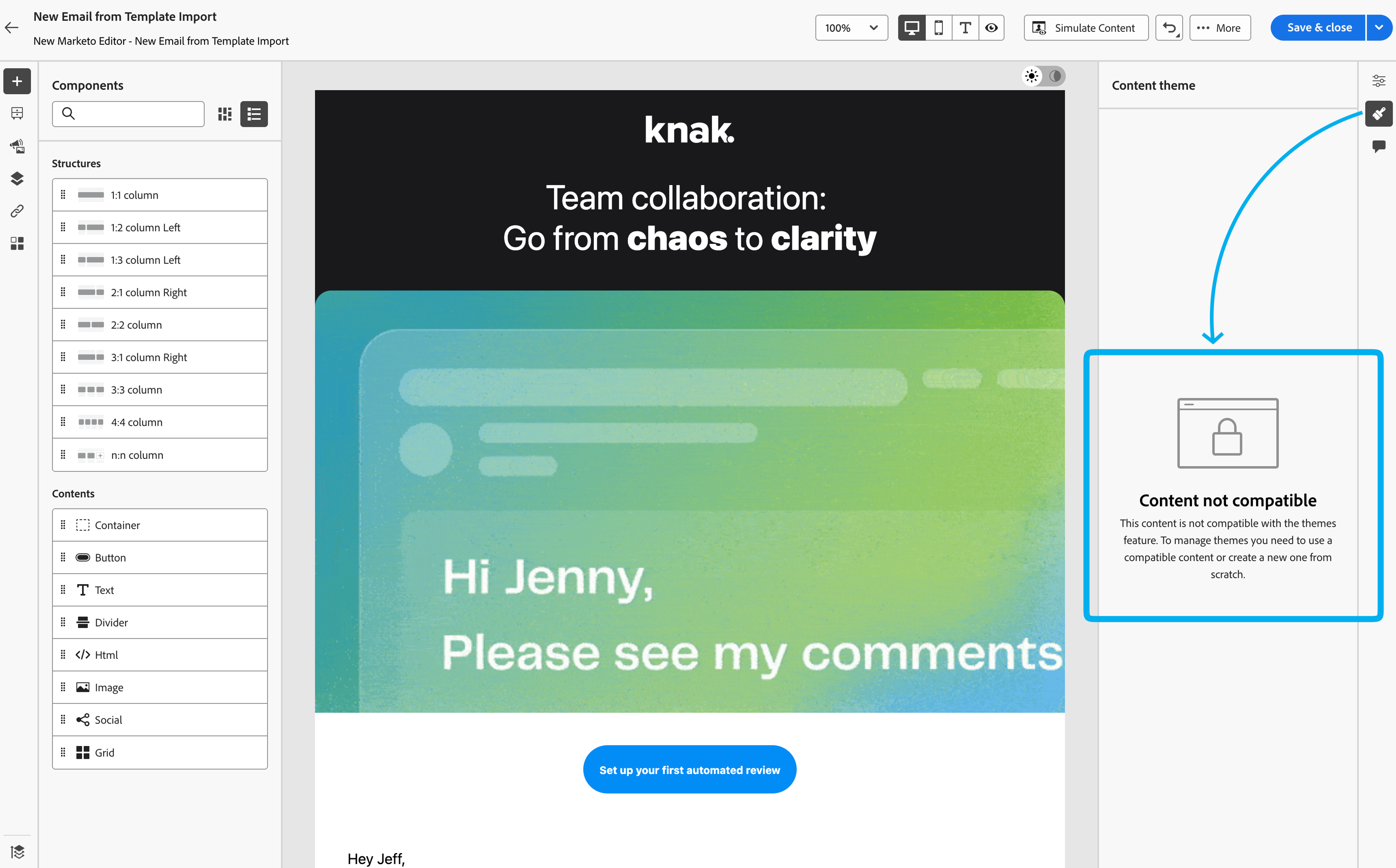This screenshot has height=868, width=1396.
Task: Click the Save & close button
Action: 1318,28
